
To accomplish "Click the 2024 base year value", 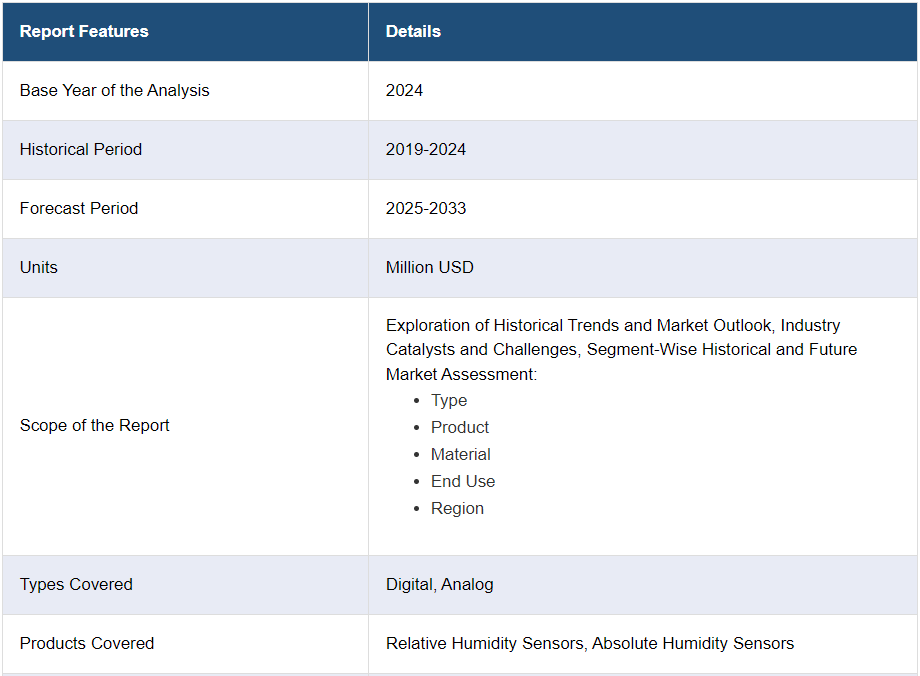I will point(404,90).
